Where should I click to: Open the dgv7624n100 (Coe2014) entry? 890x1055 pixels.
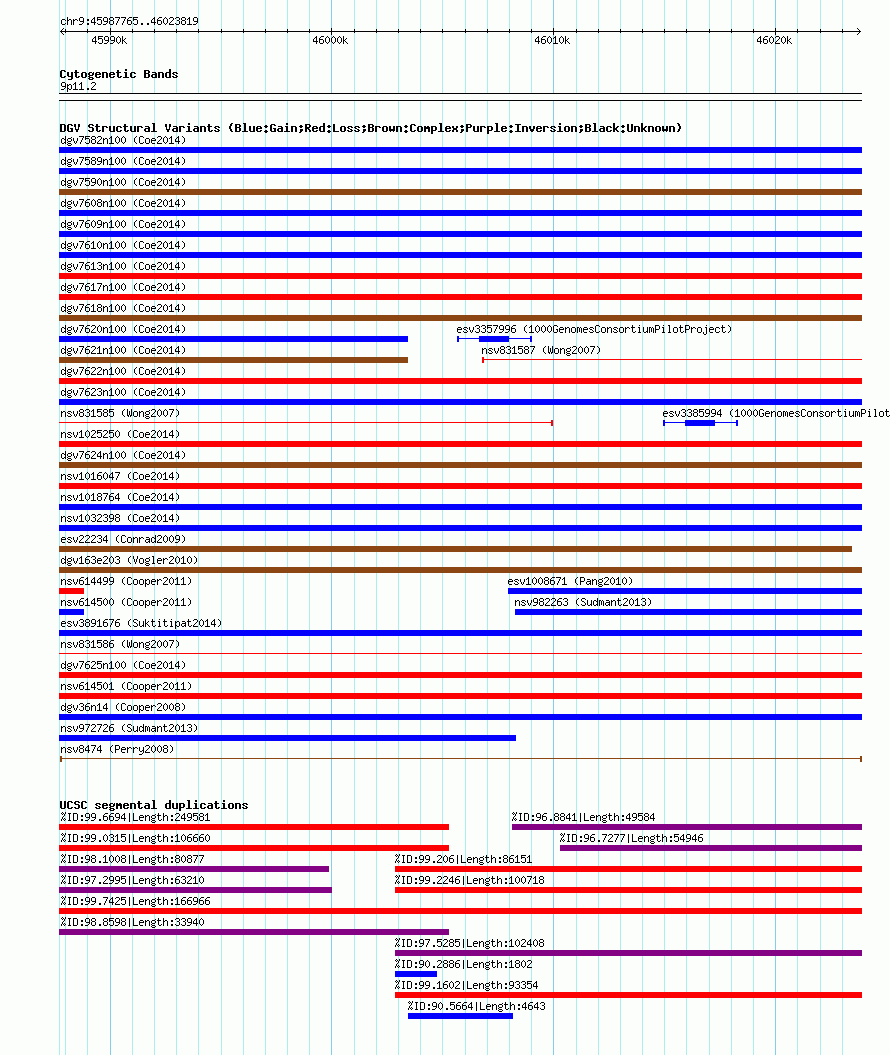[x=123, y=455]
